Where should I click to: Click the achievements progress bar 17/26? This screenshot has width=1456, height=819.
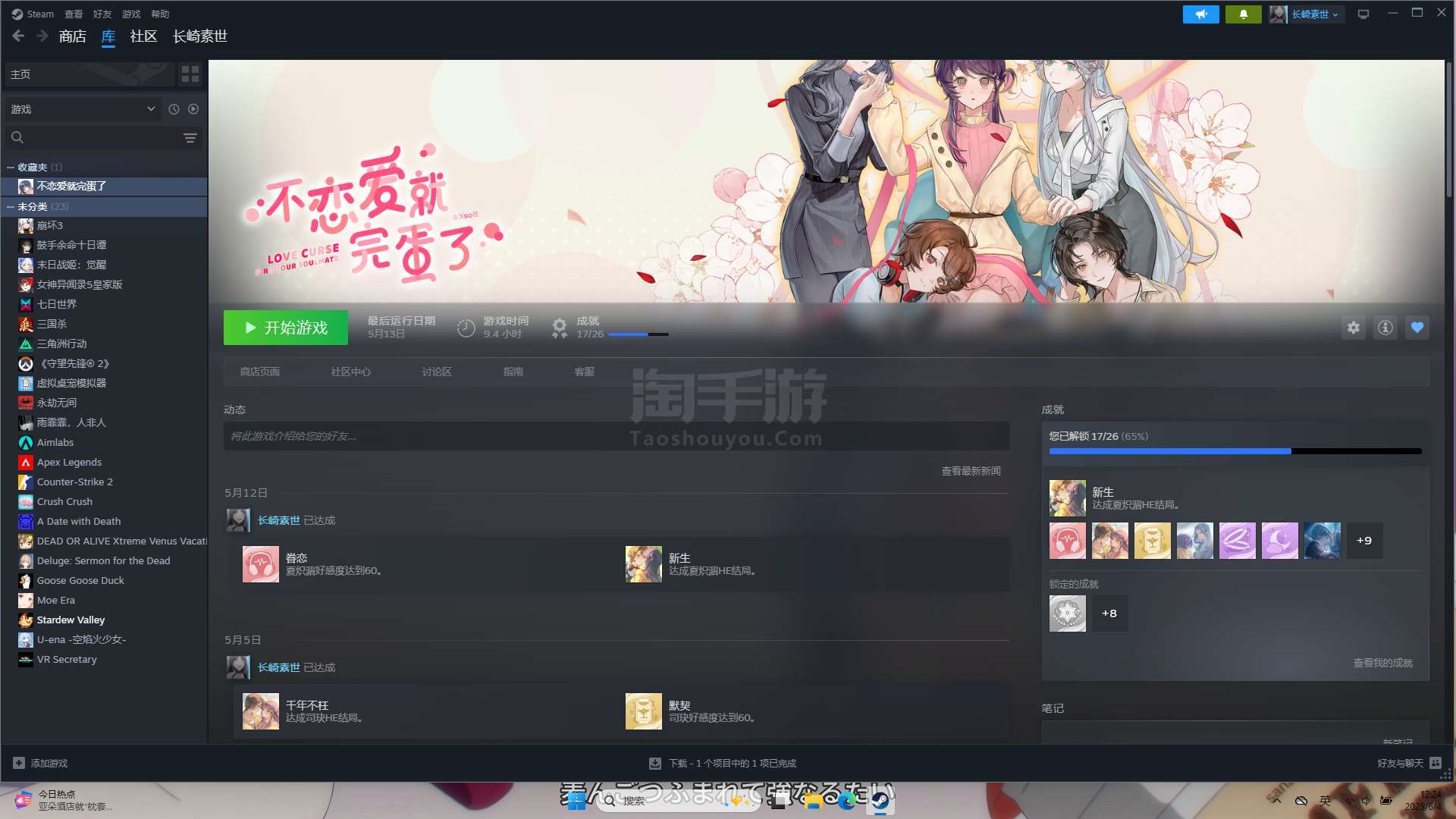tap(1235, 451)
